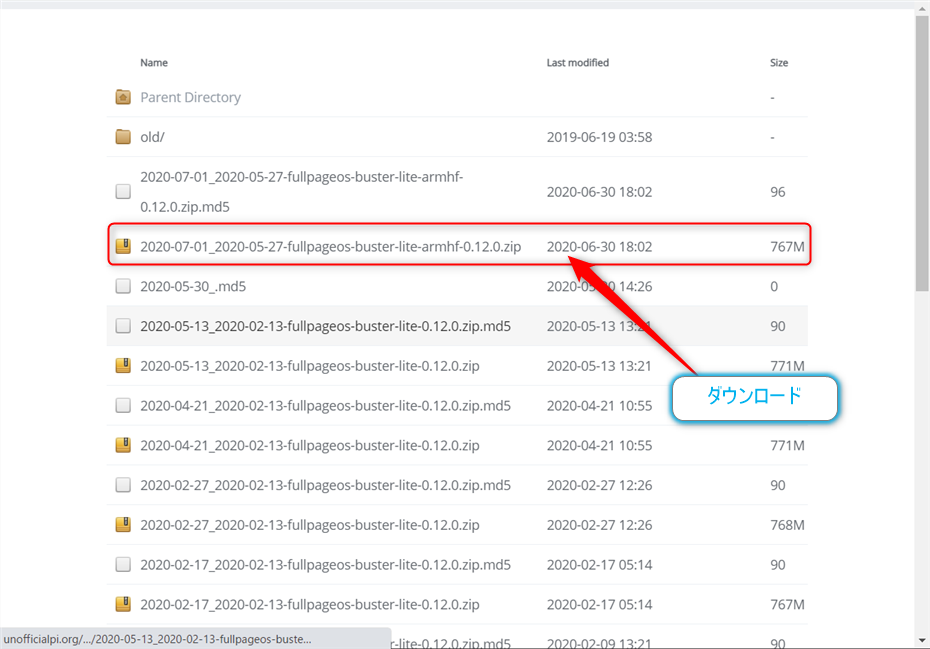Download 2020-02-27 fullpageos-buster-lite-0.12.0.zip
930x649 pixels.
pos(310,525)
